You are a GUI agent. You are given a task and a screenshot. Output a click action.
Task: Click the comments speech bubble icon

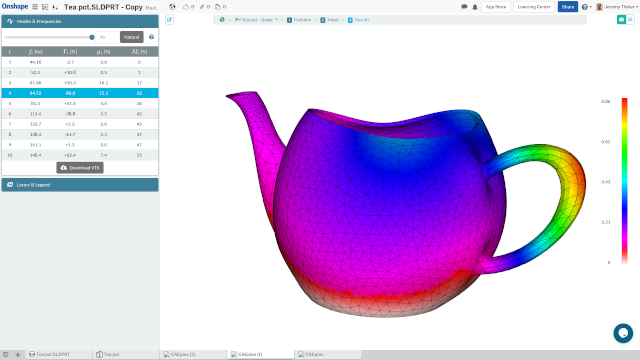[x=464, y=7]
